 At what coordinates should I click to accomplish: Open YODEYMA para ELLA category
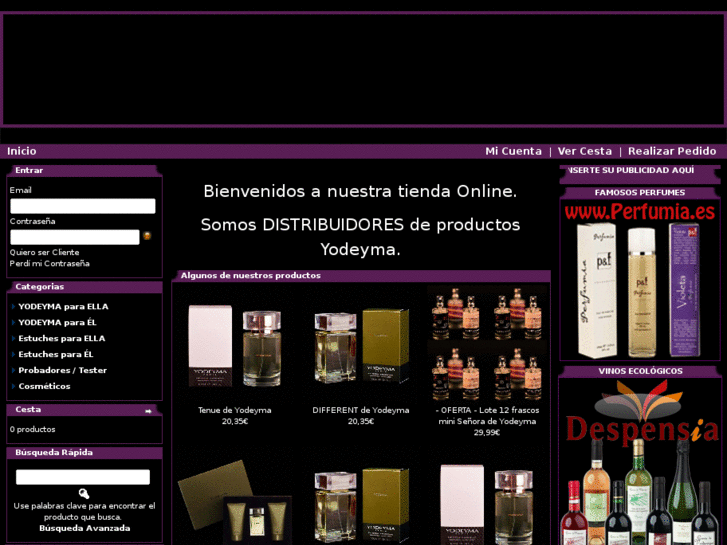pos(64,307)
